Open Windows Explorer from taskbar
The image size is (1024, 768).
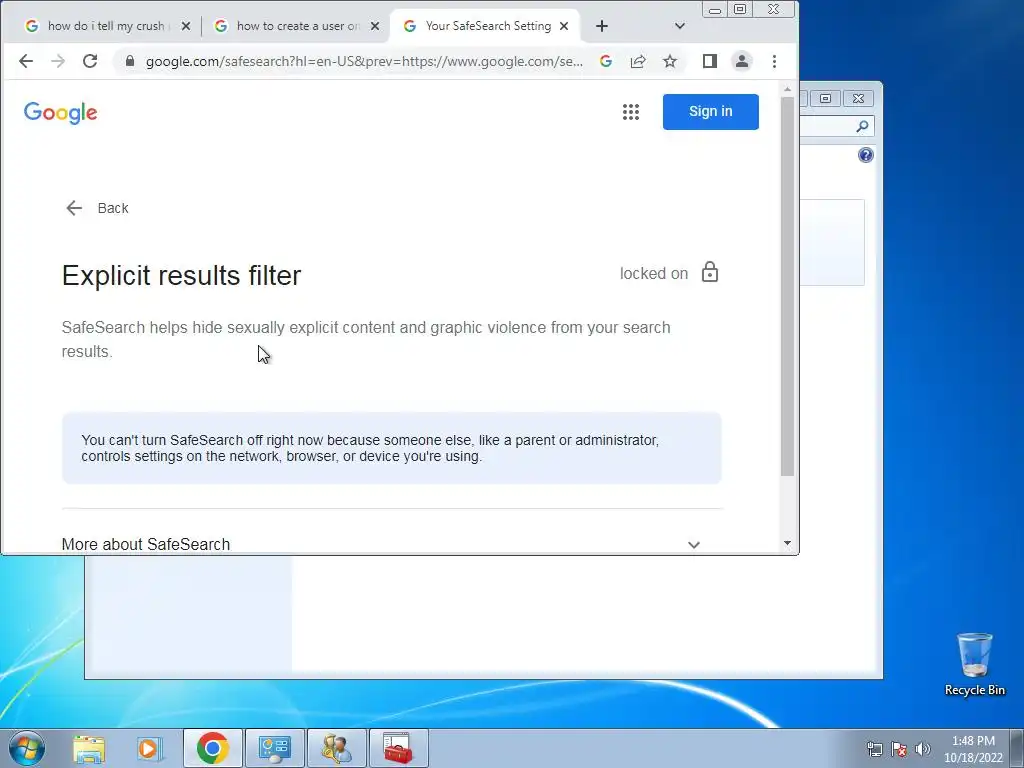pyautogui.click(x=89, y=748)
